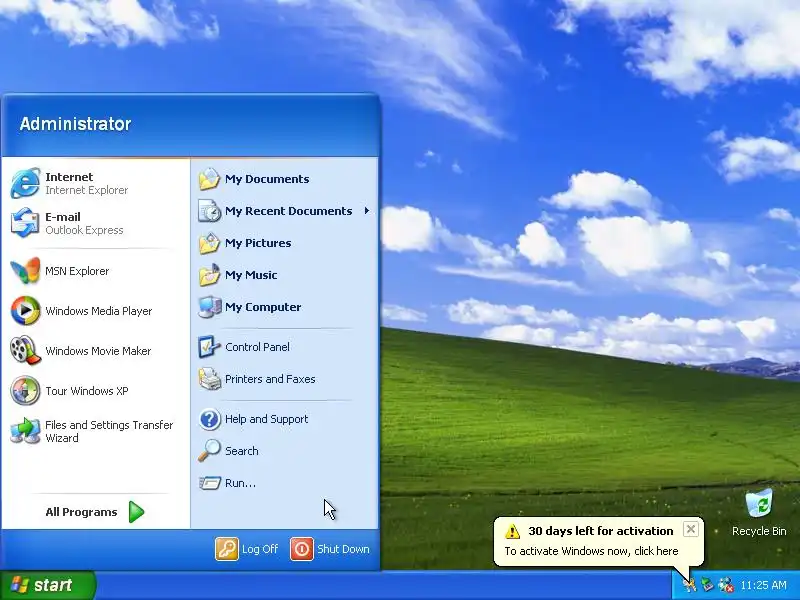The height and width of the screenshot is (600, 800).
Task: Open Internet Explorer icon in Start menu
Action: [25, 183]
